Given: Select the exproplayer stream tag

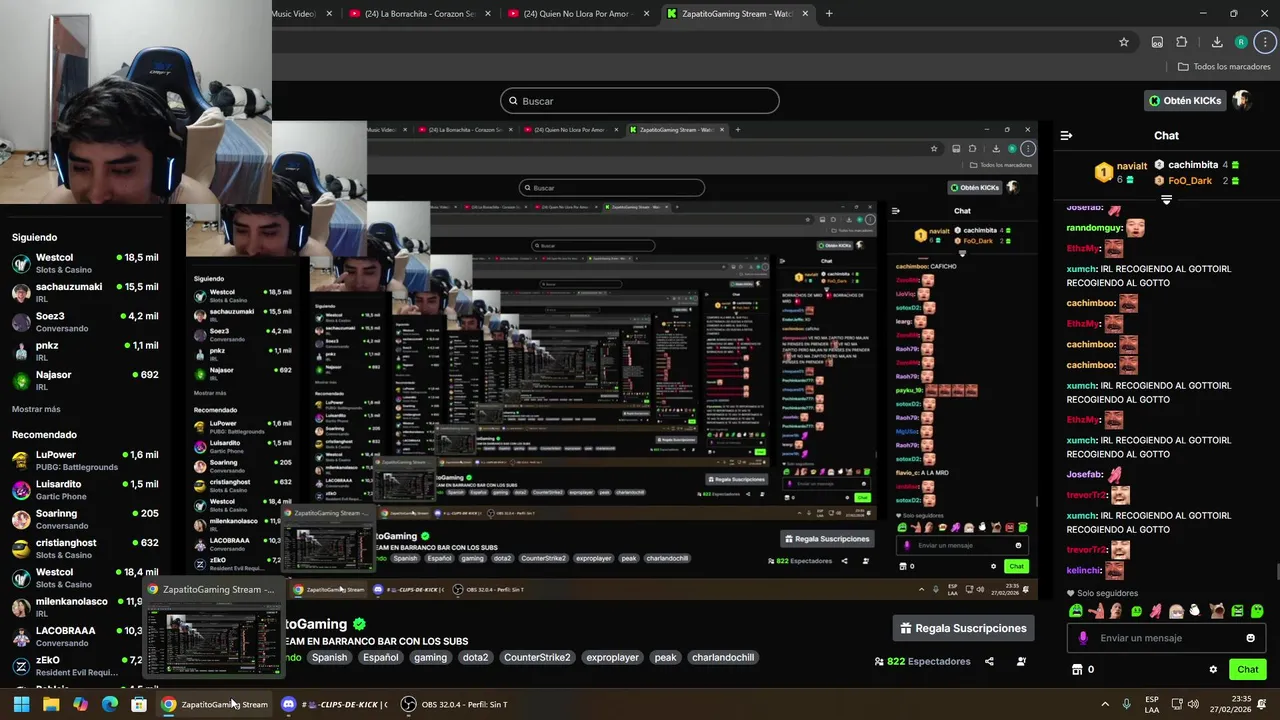Looking at the screenshot, I should pyautogui.click(x=612, y=657).
